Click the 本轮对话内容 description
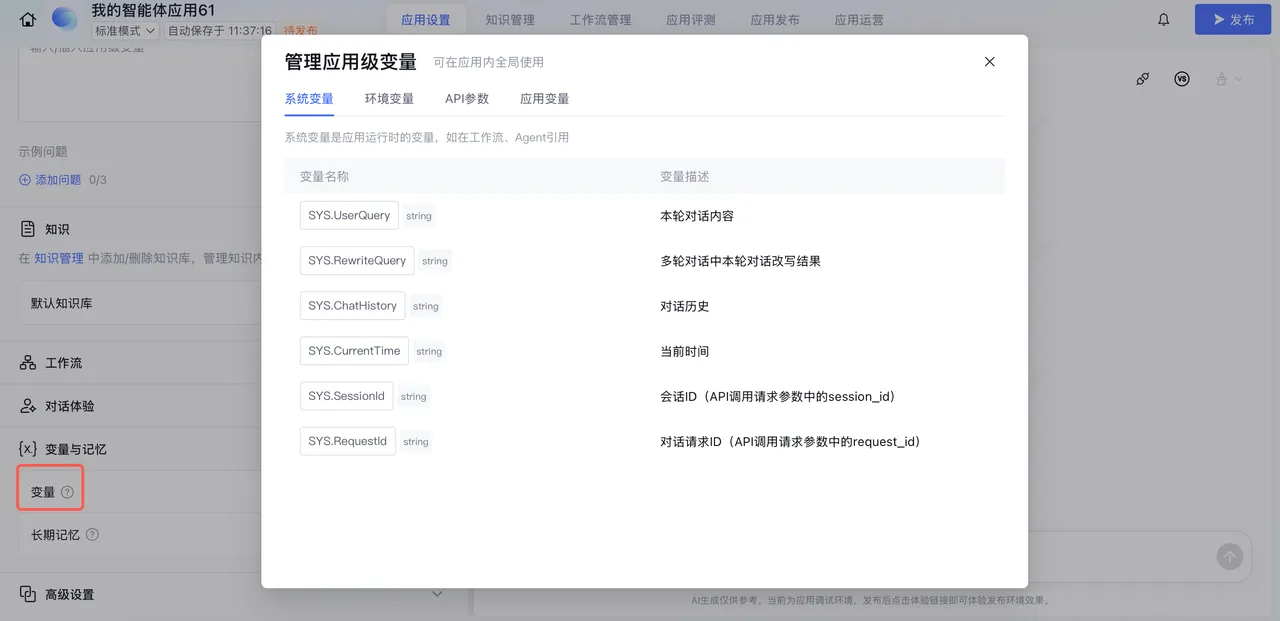Viewport: 1280px width, 621px height. pos(697,216)
